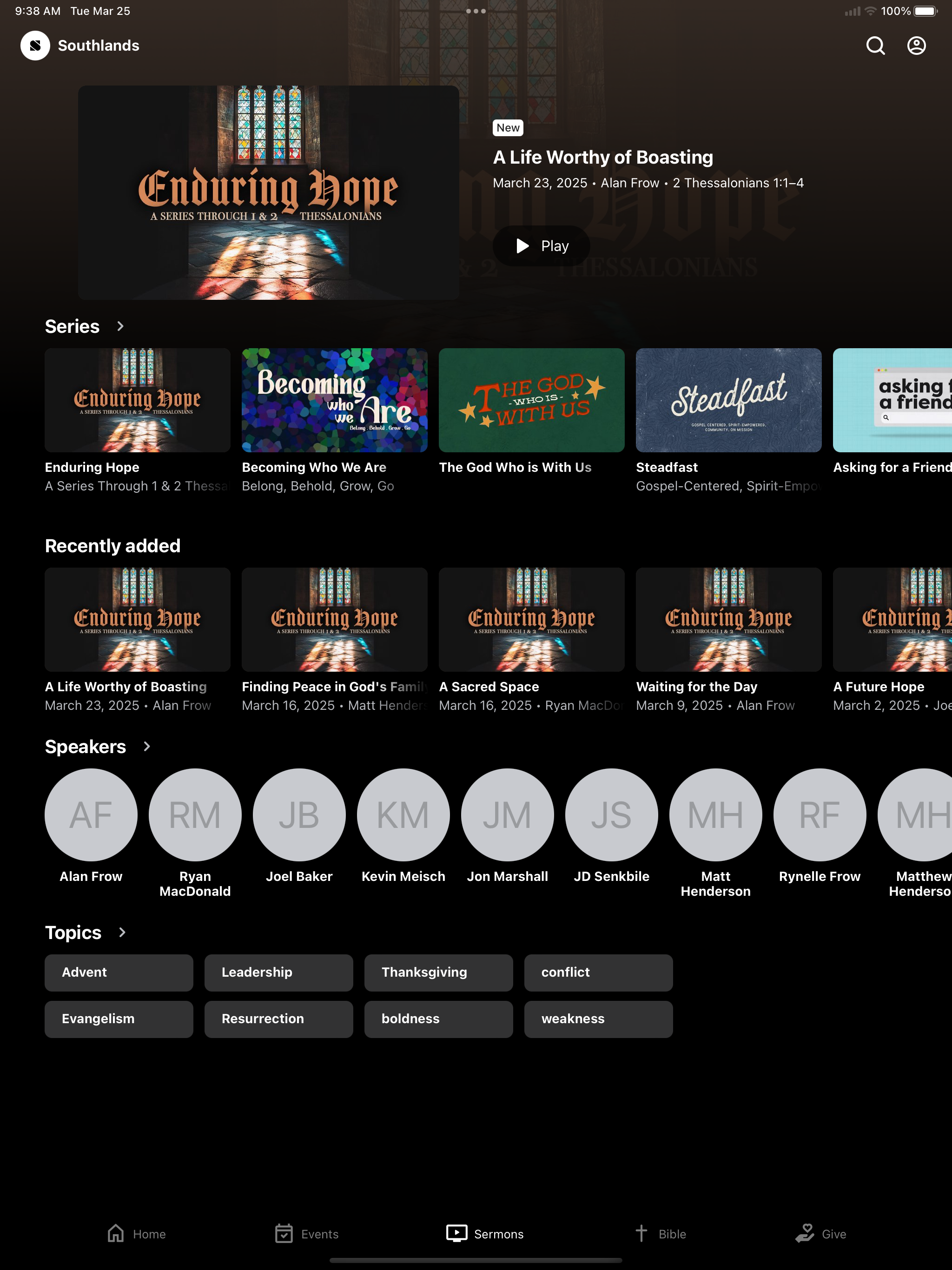The height and width of the screenshot is (1270, 952).
Task: Tap the A Sacred Space title text
Action: [489, 687]
